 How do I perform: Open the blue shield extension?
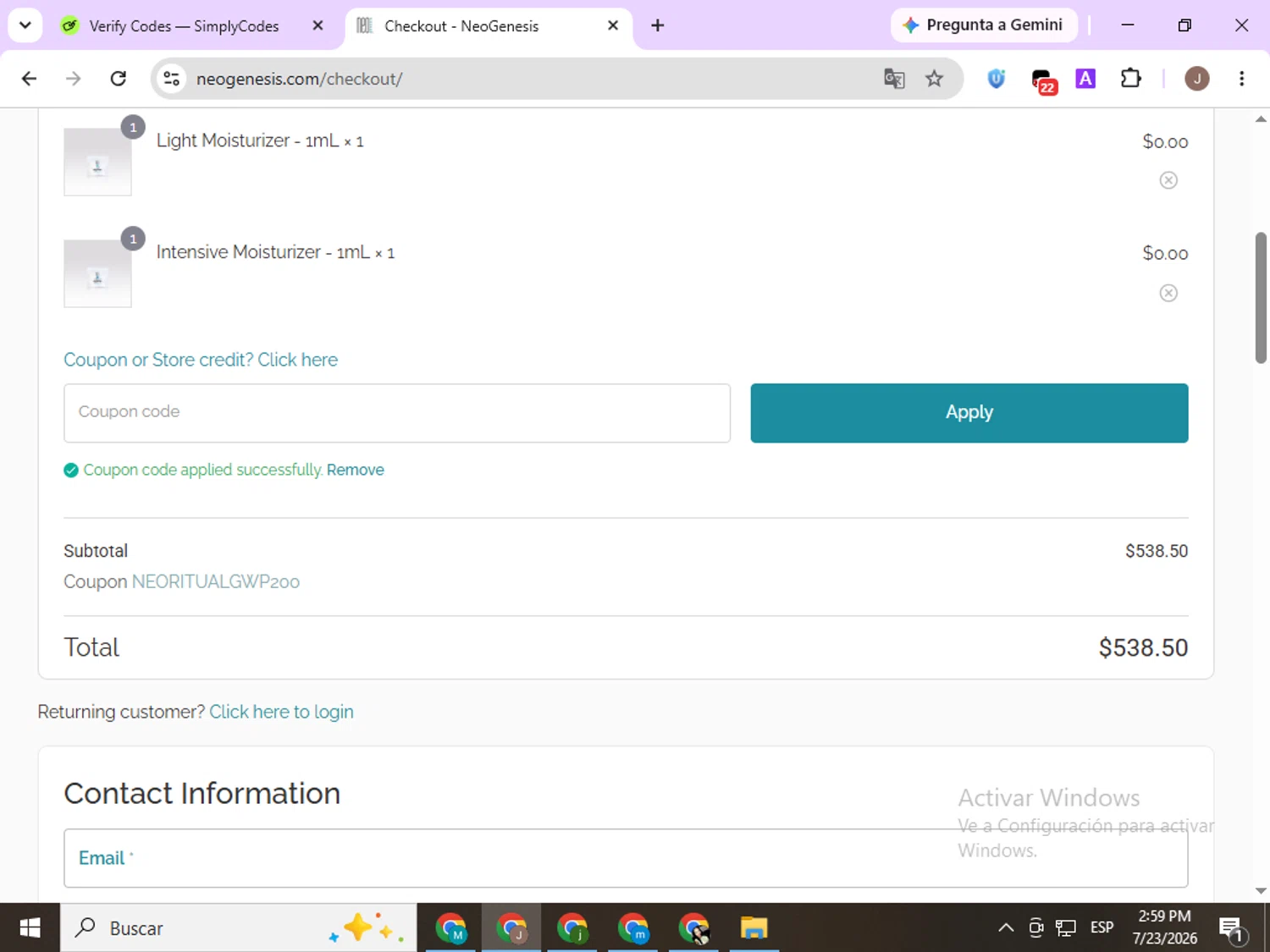[997, 79]
